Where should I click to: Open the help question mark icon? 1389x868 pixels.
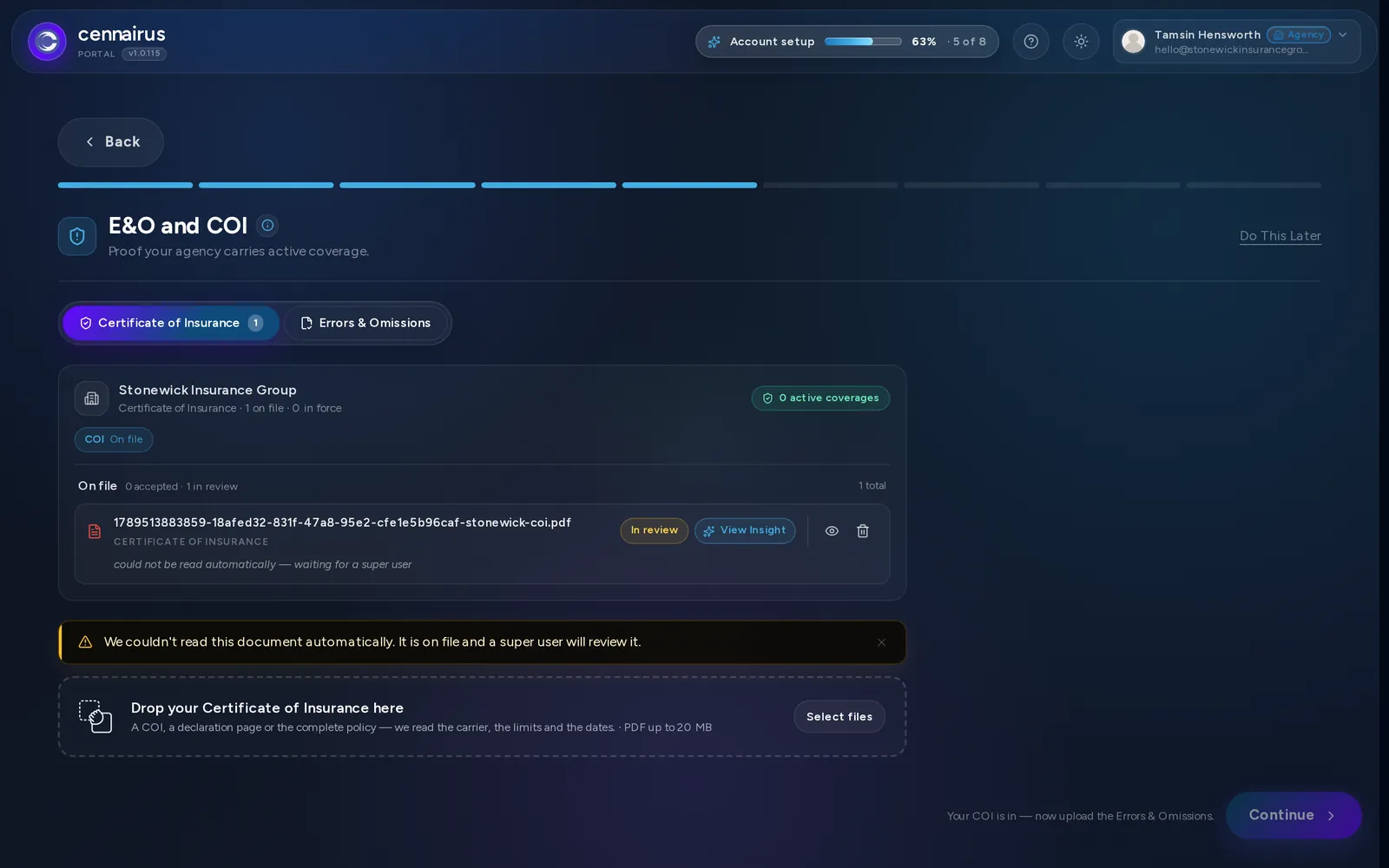click(1030, 42)
